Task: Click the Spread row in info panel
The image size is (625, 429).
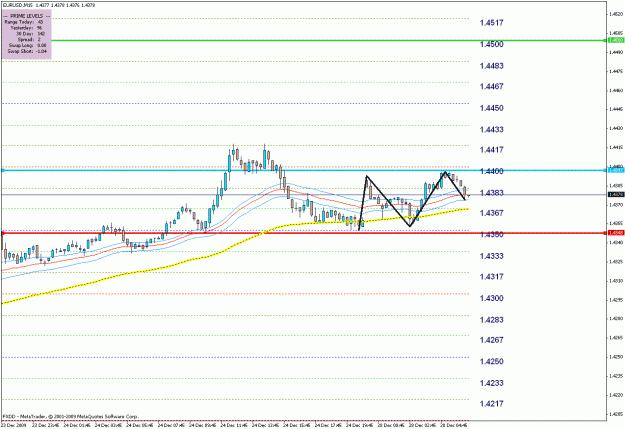Action: [30, 40]
